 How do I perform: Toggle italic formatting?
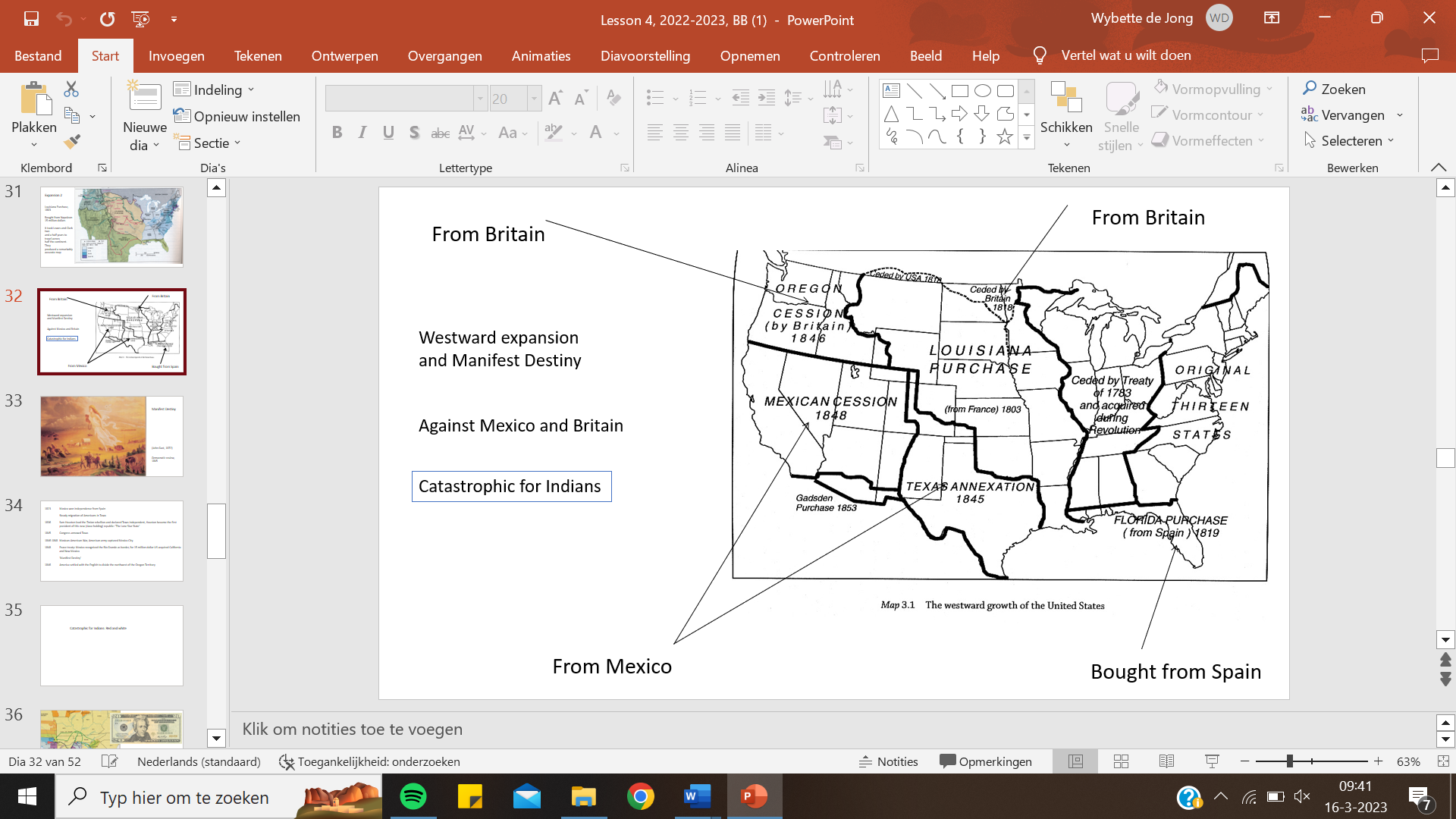pyautogui.click(x=362, y=133)
